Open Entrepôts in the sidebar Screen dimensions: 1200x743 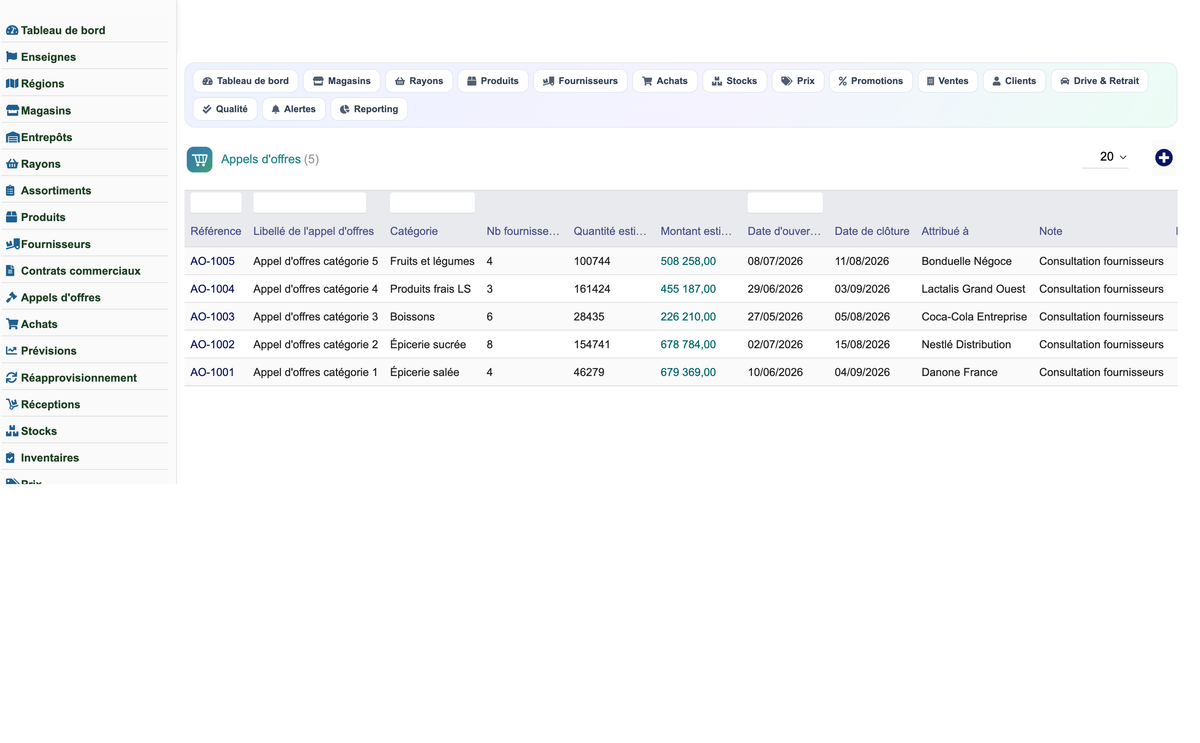click(x=39, y=137)
